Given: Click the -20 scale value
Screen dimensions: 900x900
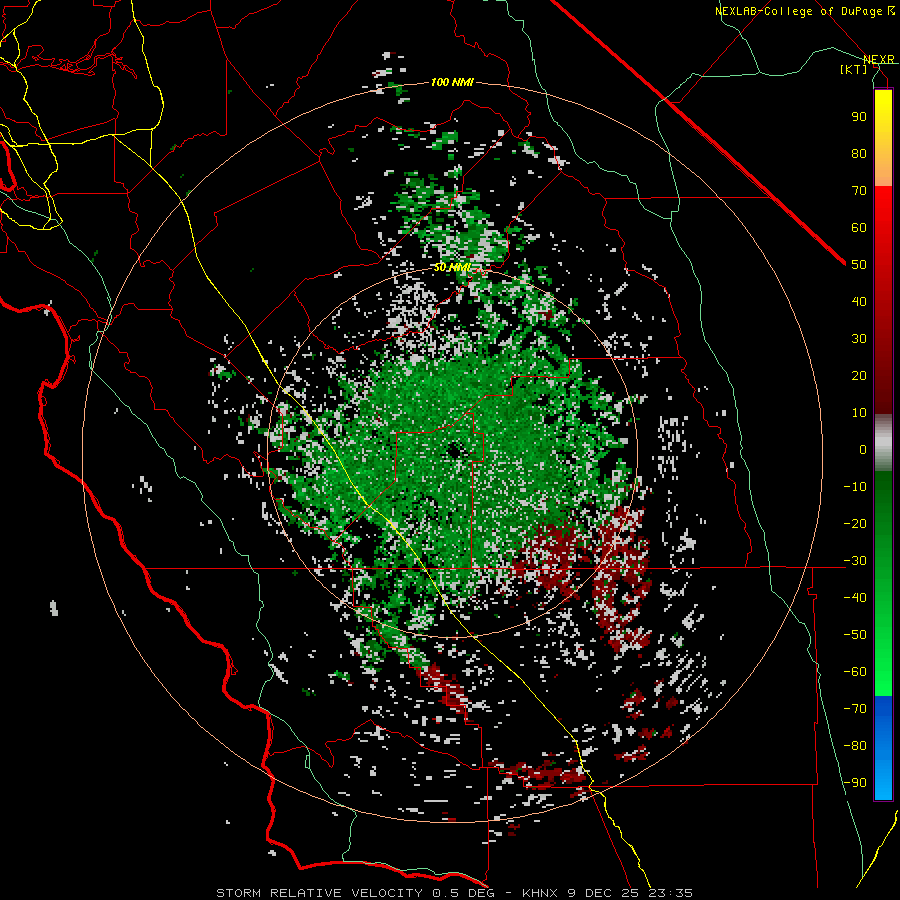Looking at the screenshot, I should tap(855, 523).
